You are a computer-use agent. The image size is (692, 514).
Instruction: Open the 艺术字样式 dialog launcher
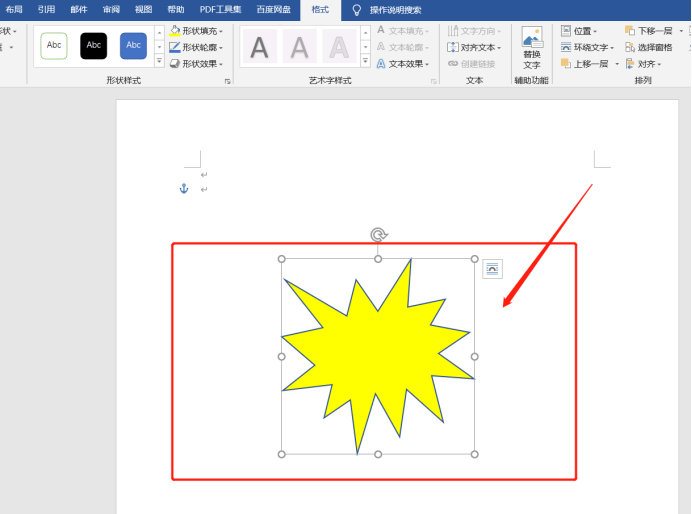433,81
